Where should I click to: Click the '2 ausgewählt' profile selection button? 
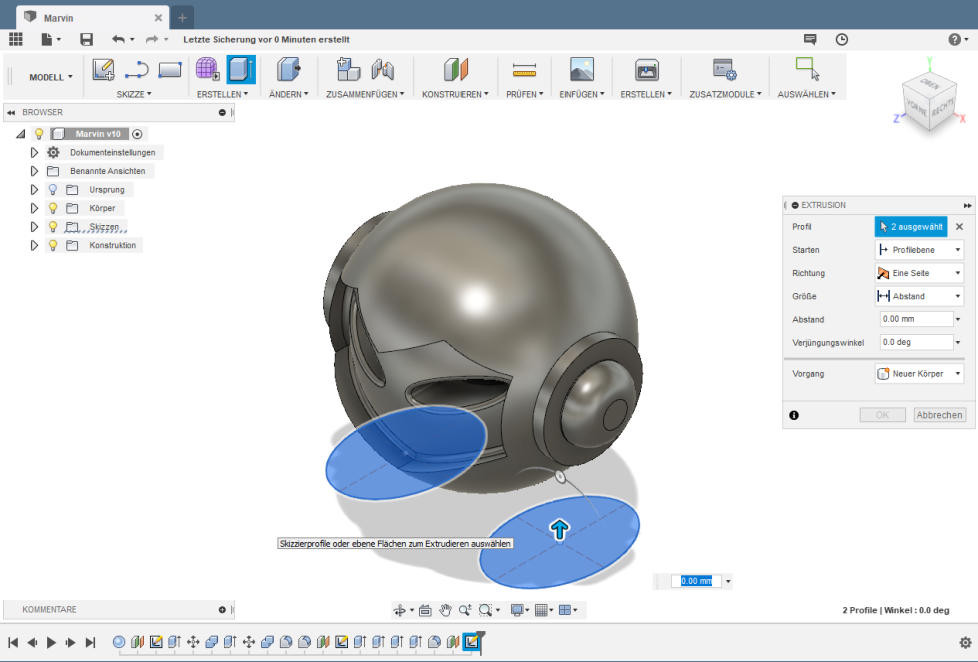pos(911,226)
